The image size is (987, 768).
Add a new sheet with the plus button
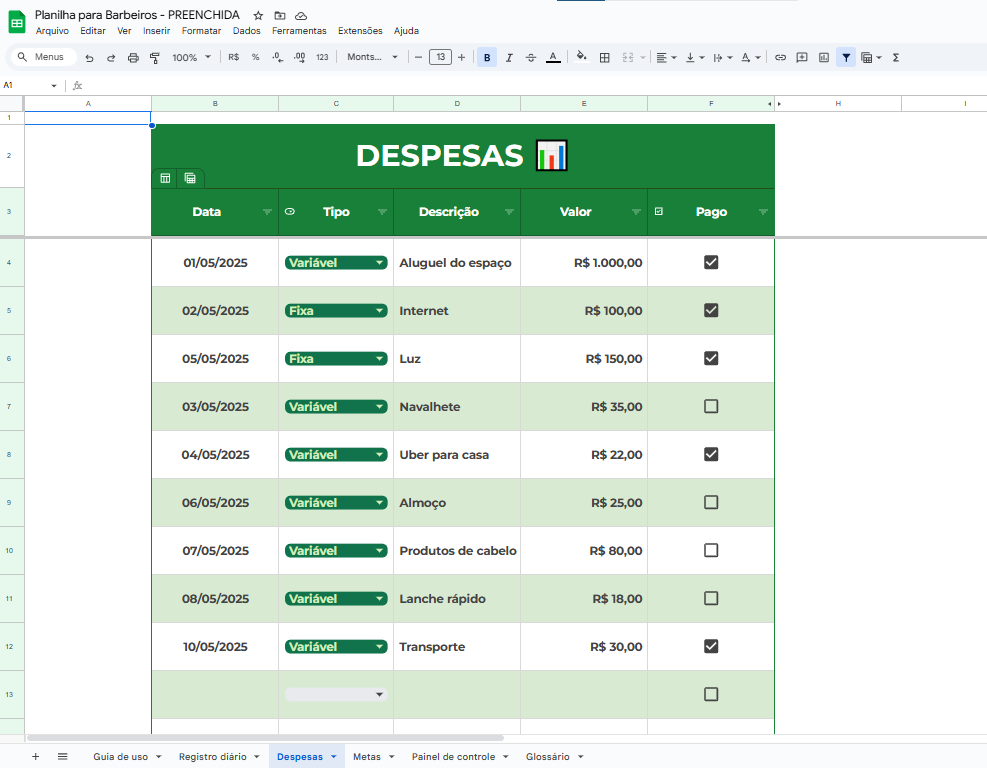35,757
